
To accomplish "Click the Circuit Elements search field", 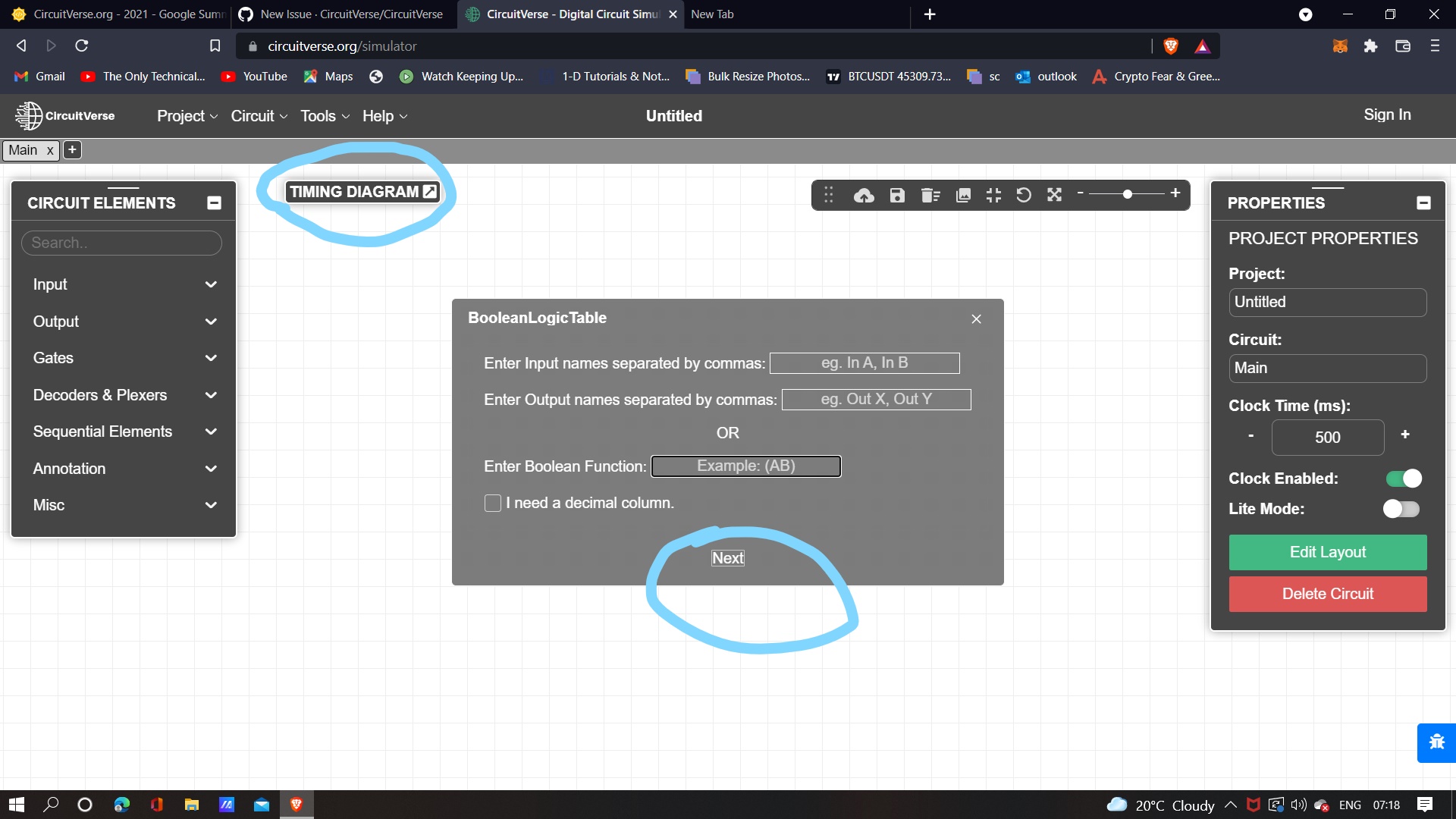I will click(121, 243).
